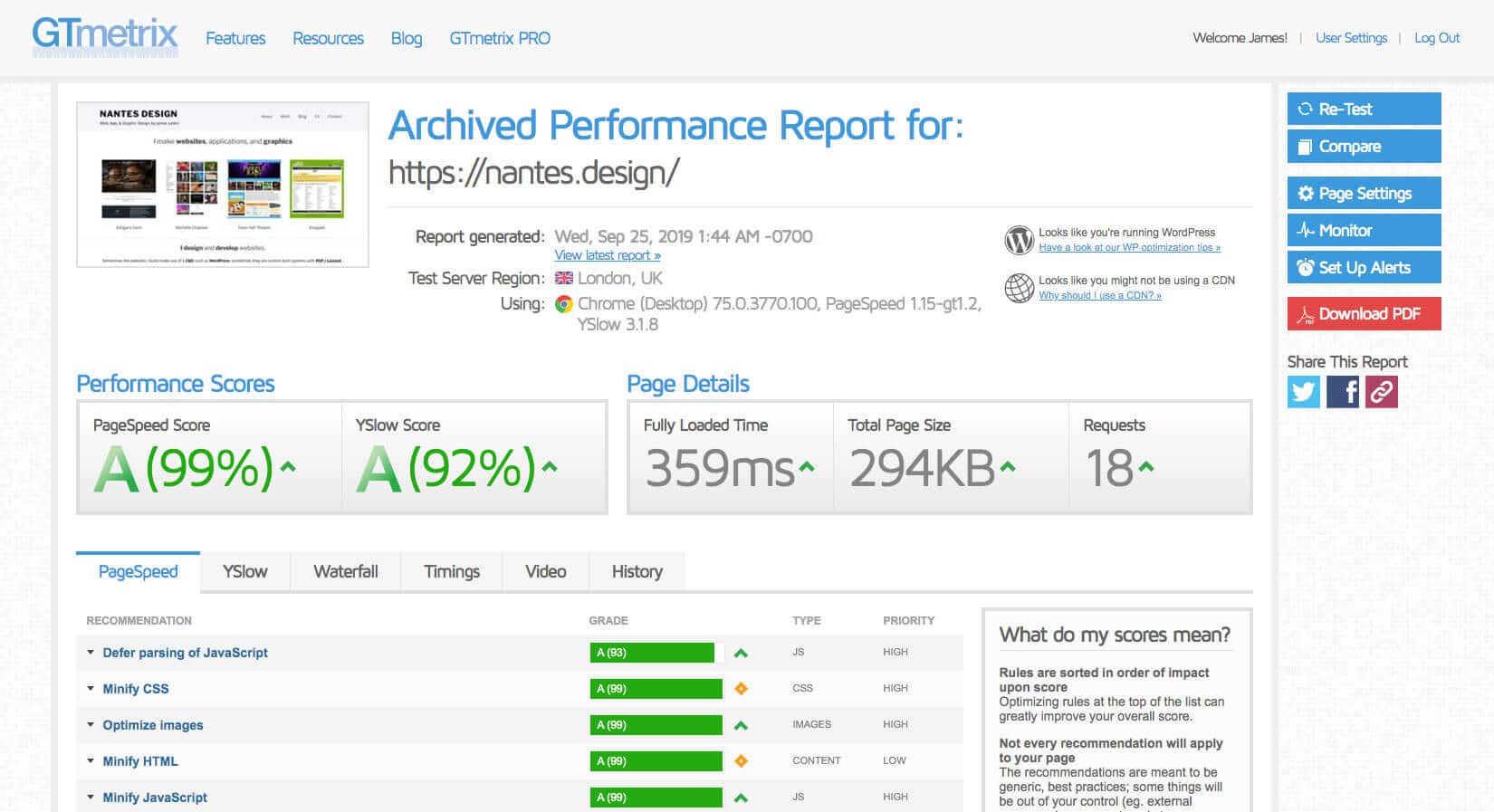This screenshot has width=1494, height=812.
Task: Go to the Blog page
Action: [407, 38]
